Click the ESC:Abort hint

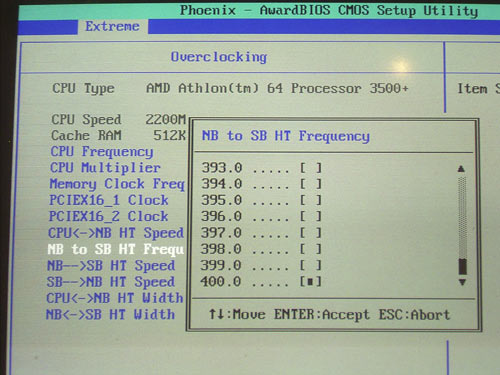[x=414, y=315]
